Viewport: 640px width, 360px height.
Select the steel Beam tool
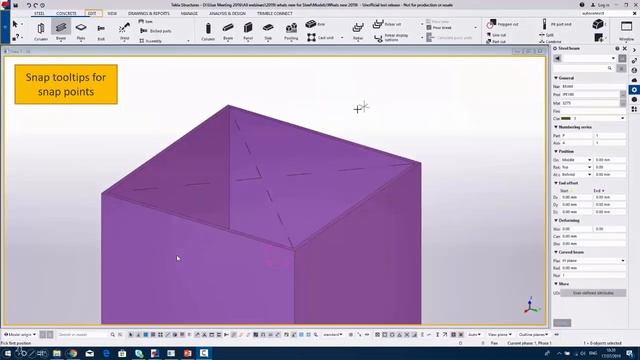61,30
